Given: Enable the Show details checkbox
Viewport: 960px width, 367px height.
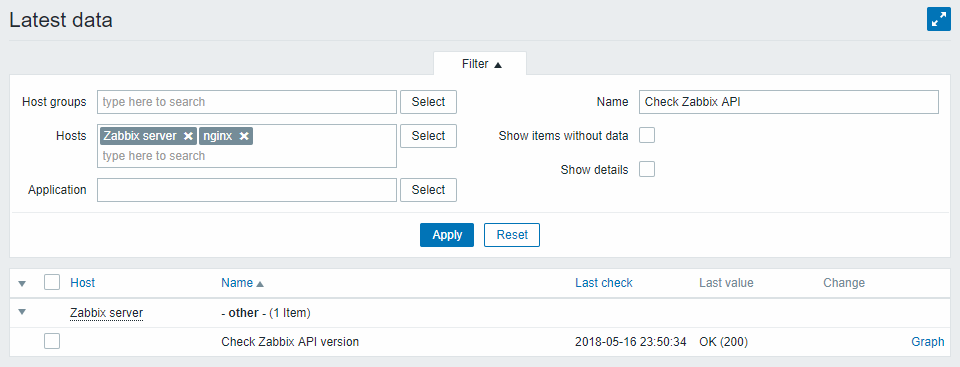Looking at the screenshot, I should pos(647,169).
